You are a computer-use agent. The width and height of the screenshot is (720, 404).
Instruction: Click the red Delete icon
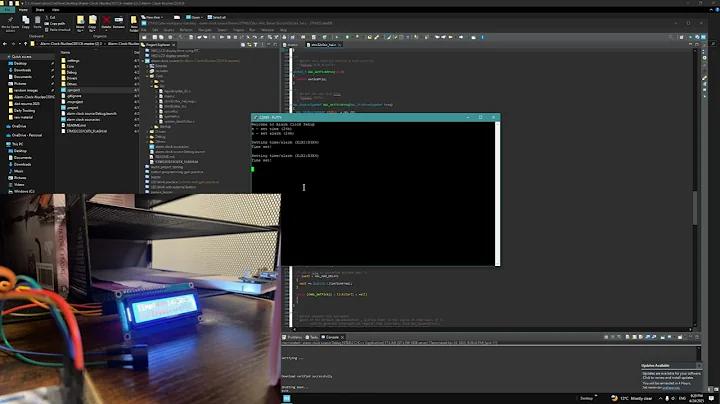click(106, 22)
